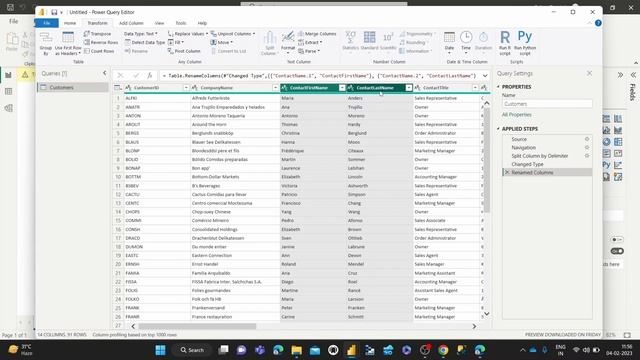
Task: Open Source step settings gear
Action: point(587,139)
